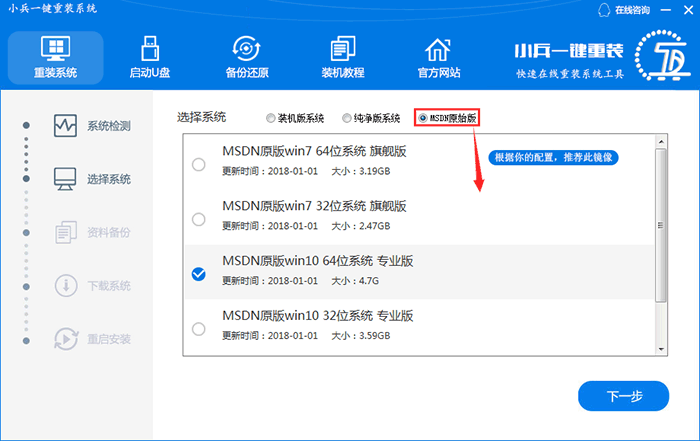Open the 启动U盘 tab
The width and height of the screenshot is (700, 441).
(150, 58)
